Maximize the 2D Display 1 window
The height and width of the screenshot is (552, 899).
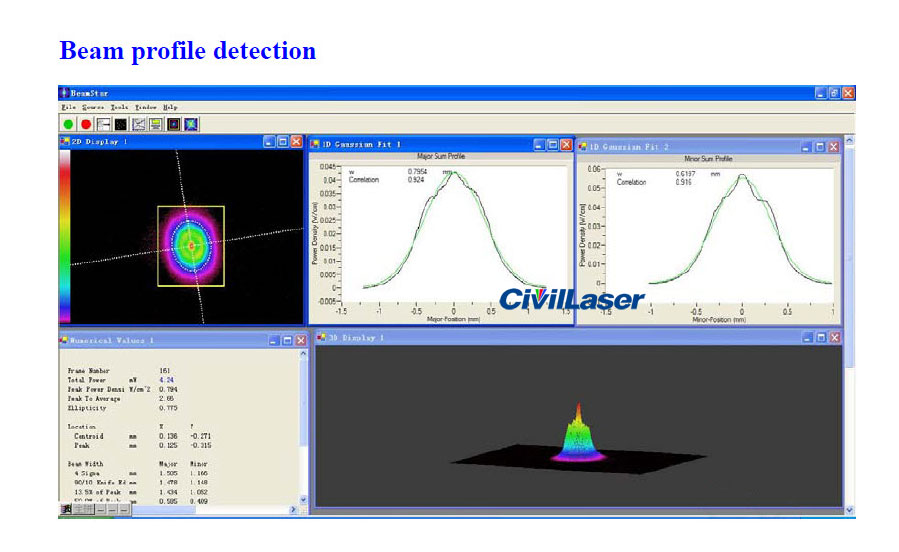coord(282,142)
